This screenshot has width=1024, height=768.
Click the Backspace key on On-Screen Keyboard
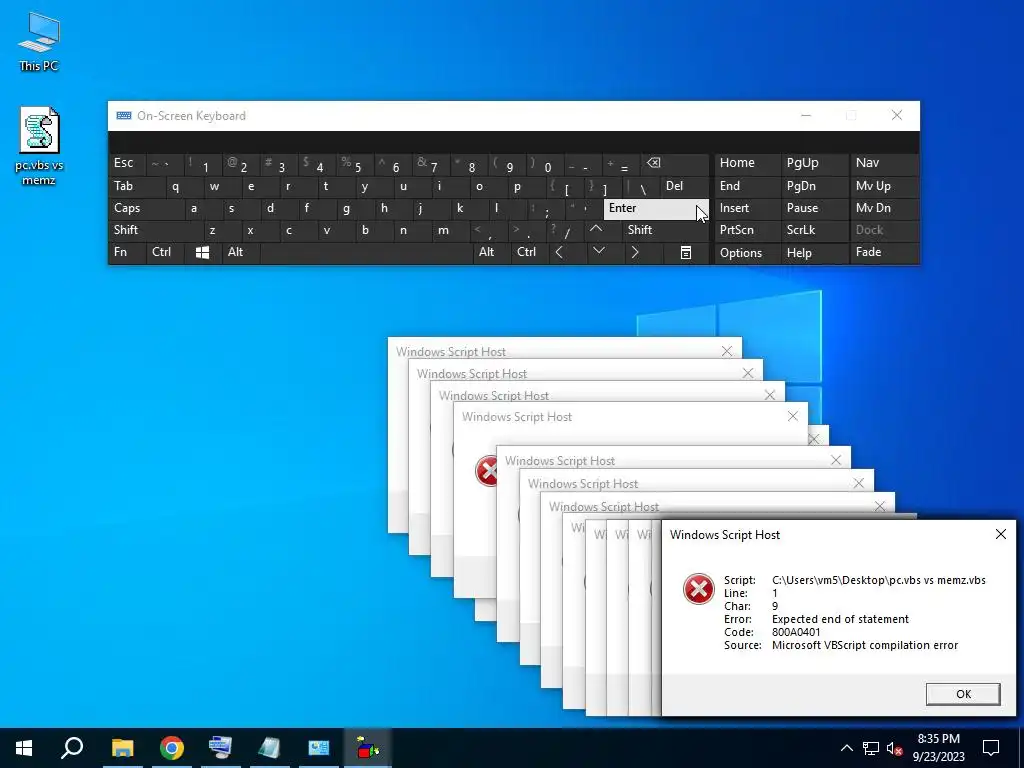click(677, 164)
